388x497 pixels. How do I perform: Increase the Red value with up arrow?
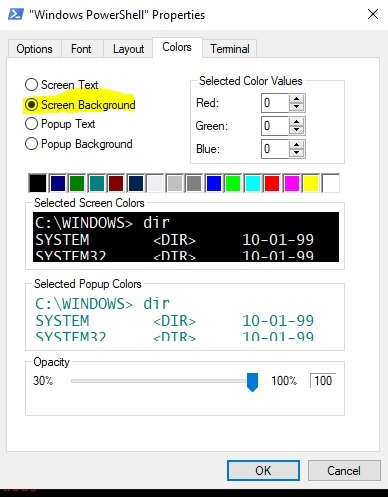(x=296, y=99)
